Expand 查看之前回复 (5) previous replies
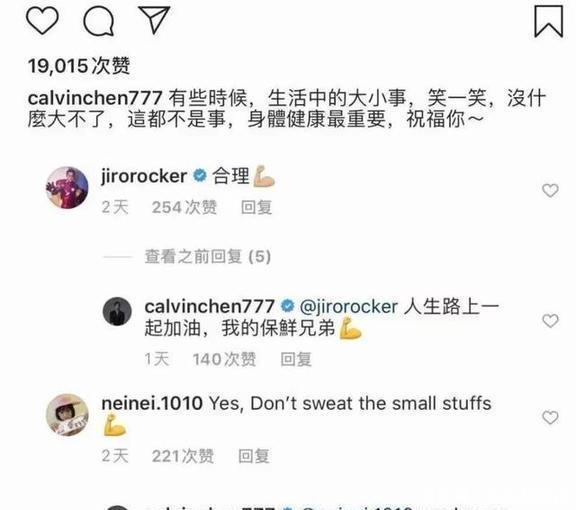 pos(208,256)
